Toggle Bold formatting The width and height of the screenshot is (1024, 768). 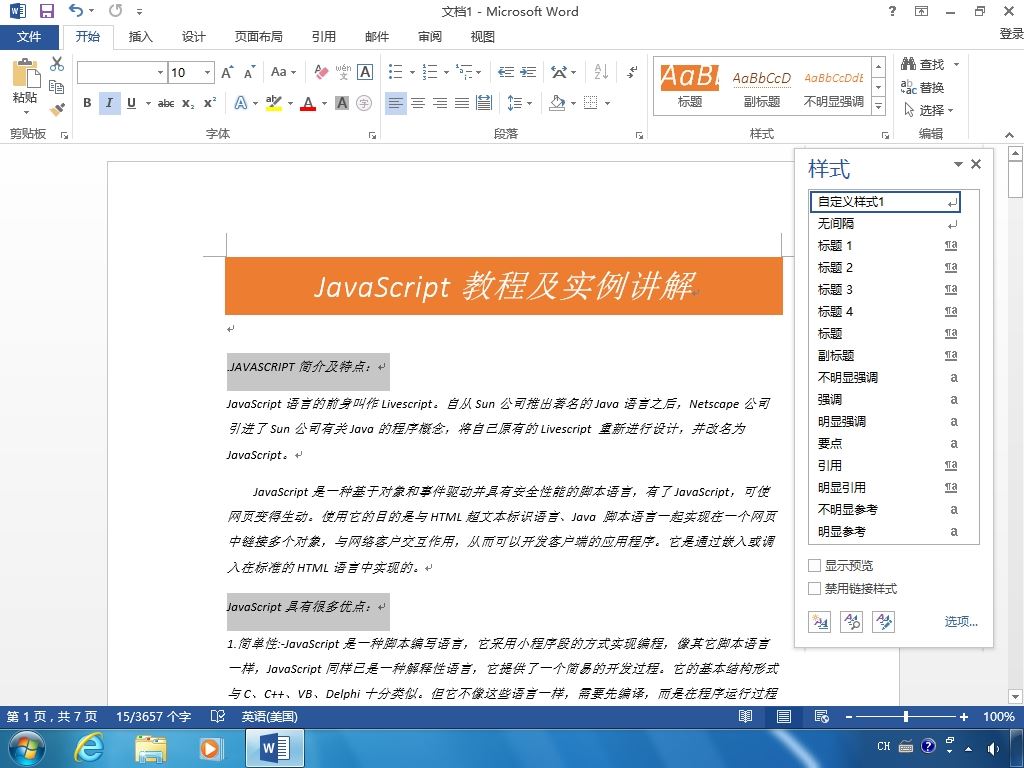click(x=87, y=103)
